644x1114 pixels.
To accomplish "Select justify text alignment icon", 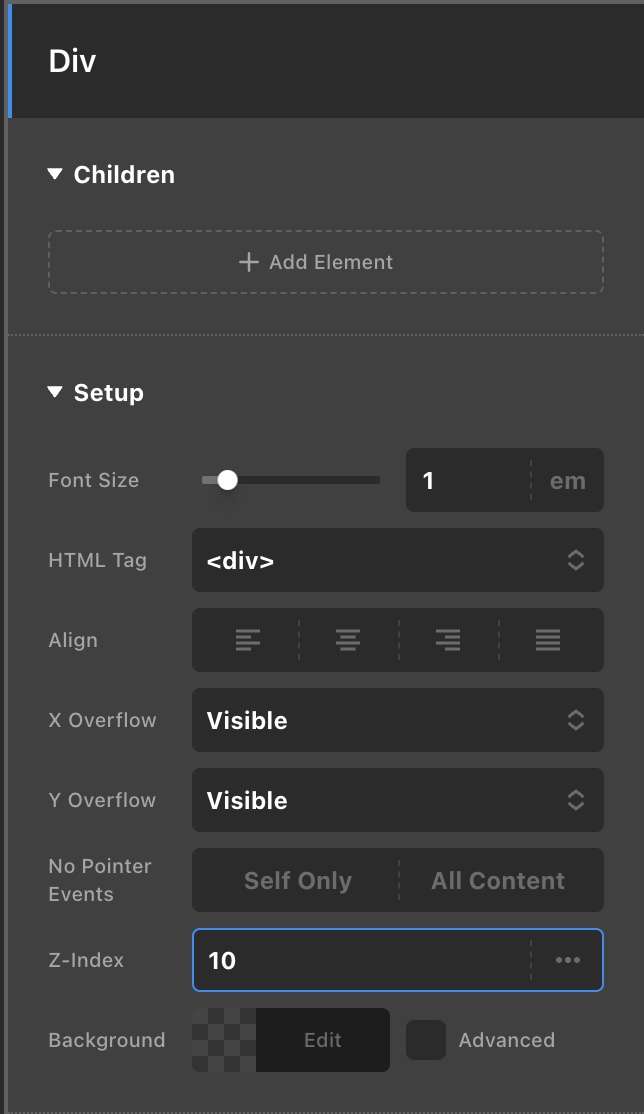I will 548,640.
